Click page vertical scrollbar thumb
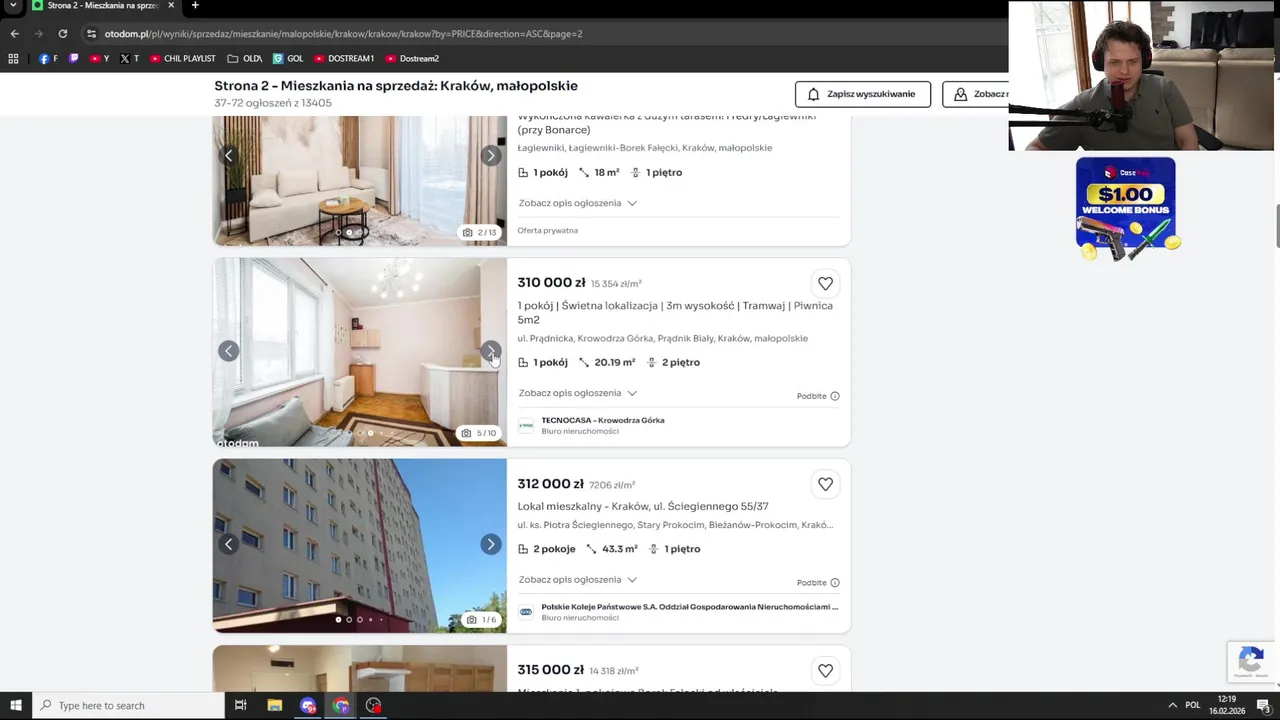1280x720 pixels. [1277, 226]
